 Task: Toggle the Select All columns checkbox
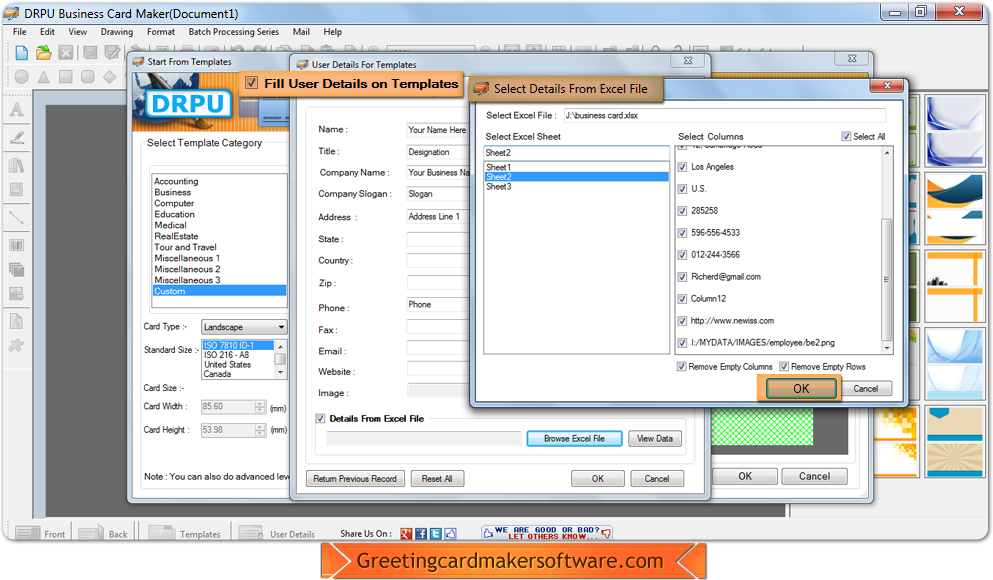[x=846, y=136]
